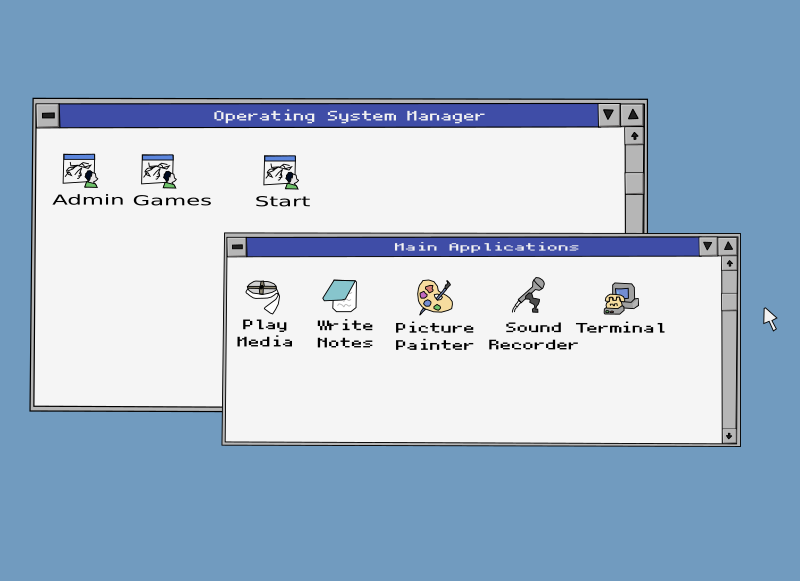Viewport: 800px width, 581px height.
Task: Open the Games program group icon
Action: 158,172
